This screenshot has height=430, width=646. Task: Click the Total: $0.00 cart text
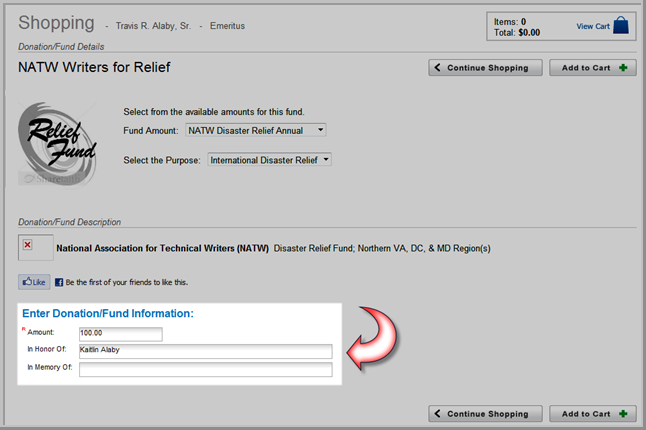[517, 33]
